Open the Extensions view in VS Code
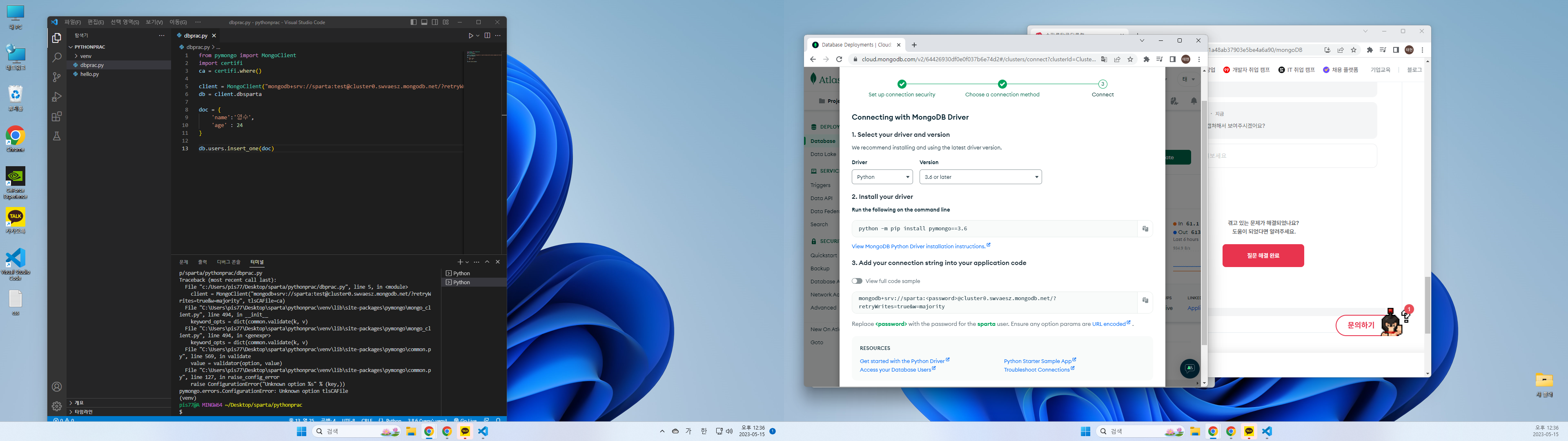The image size is (1568, 441). coord(57,116)
